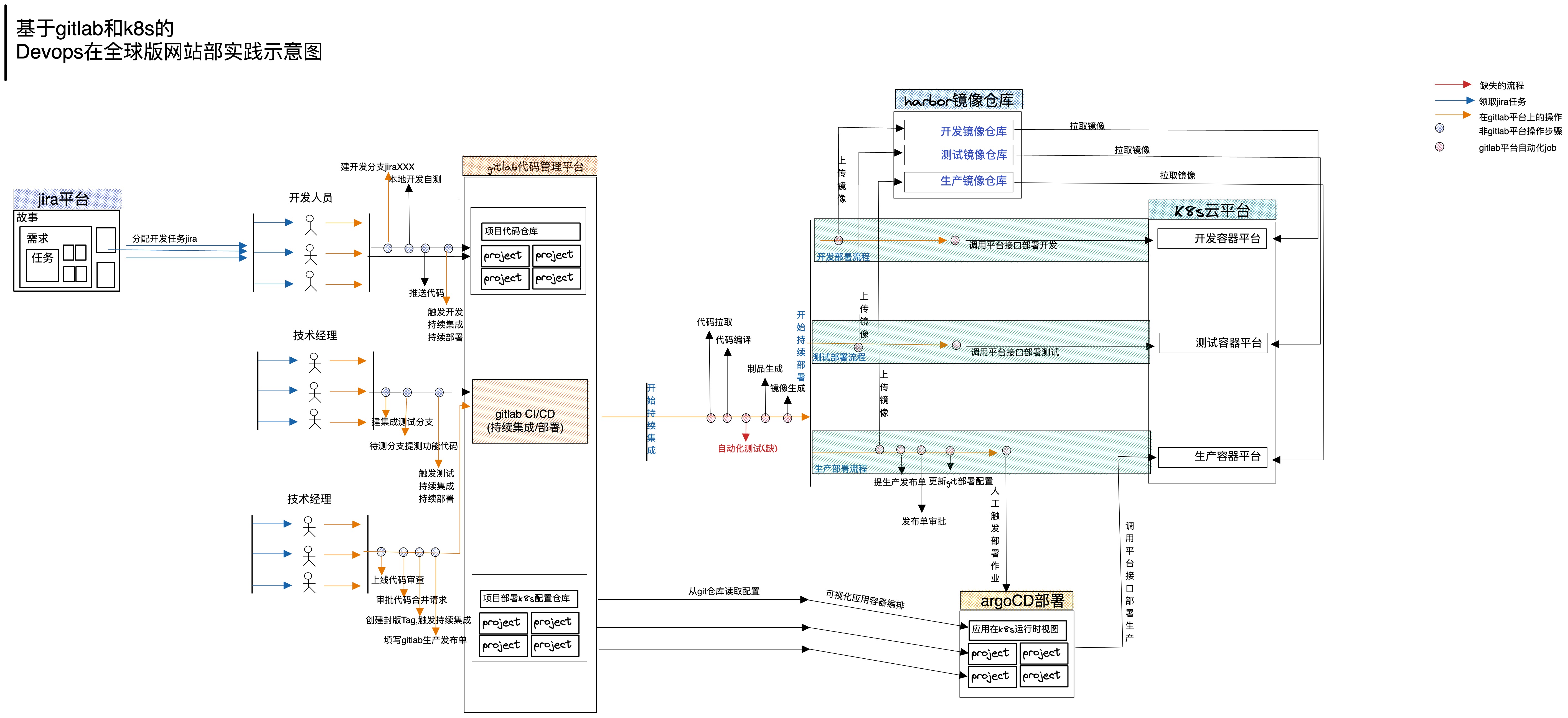Click the 生产部署流程 label
Viewport: 1568px width, 718px height.
click(x=841, y=469)
